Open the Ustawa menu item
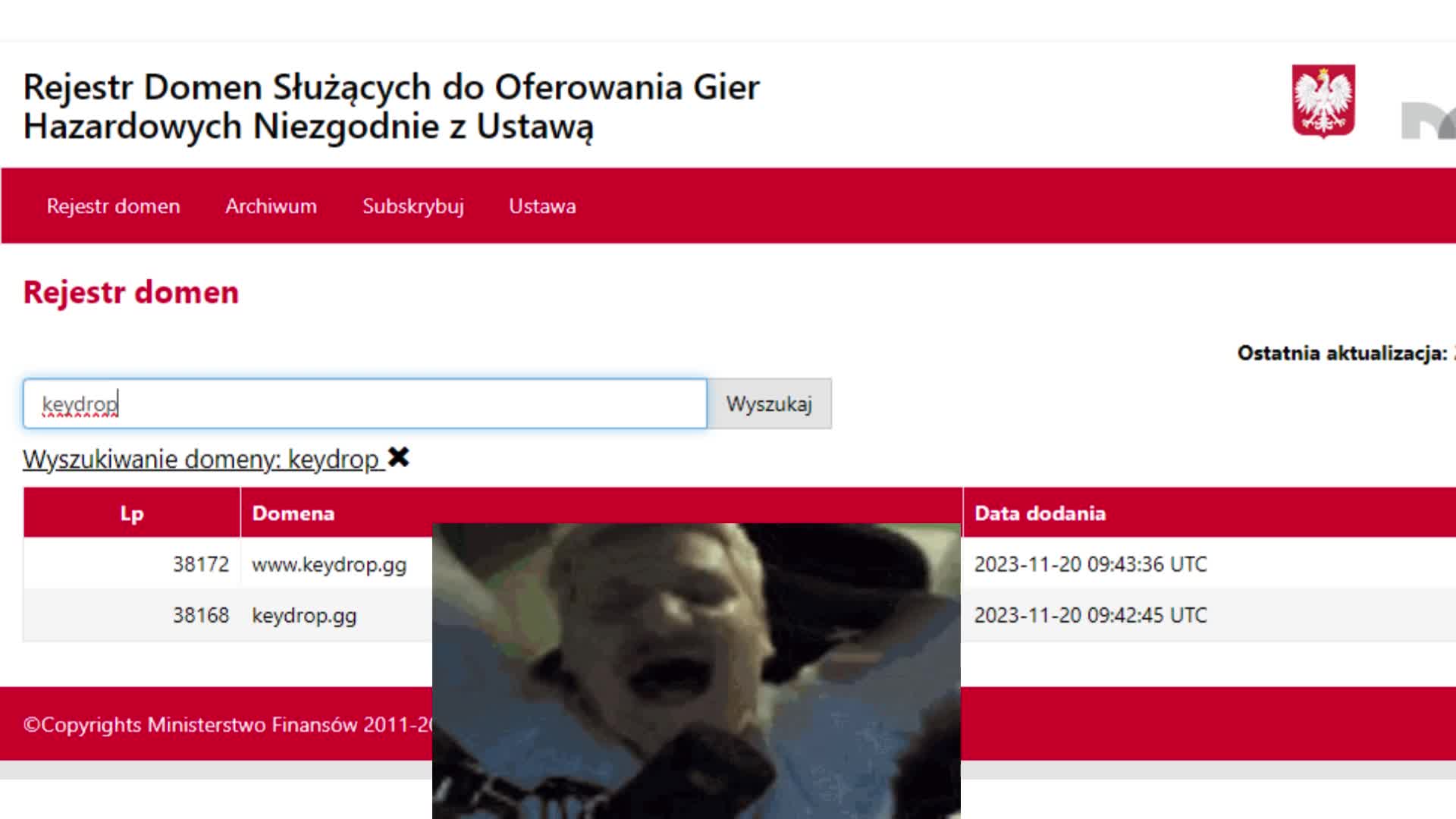Image resolution: width=1456 pixels, height=819 pixels. pyautogui.click(x=542, y=206)
